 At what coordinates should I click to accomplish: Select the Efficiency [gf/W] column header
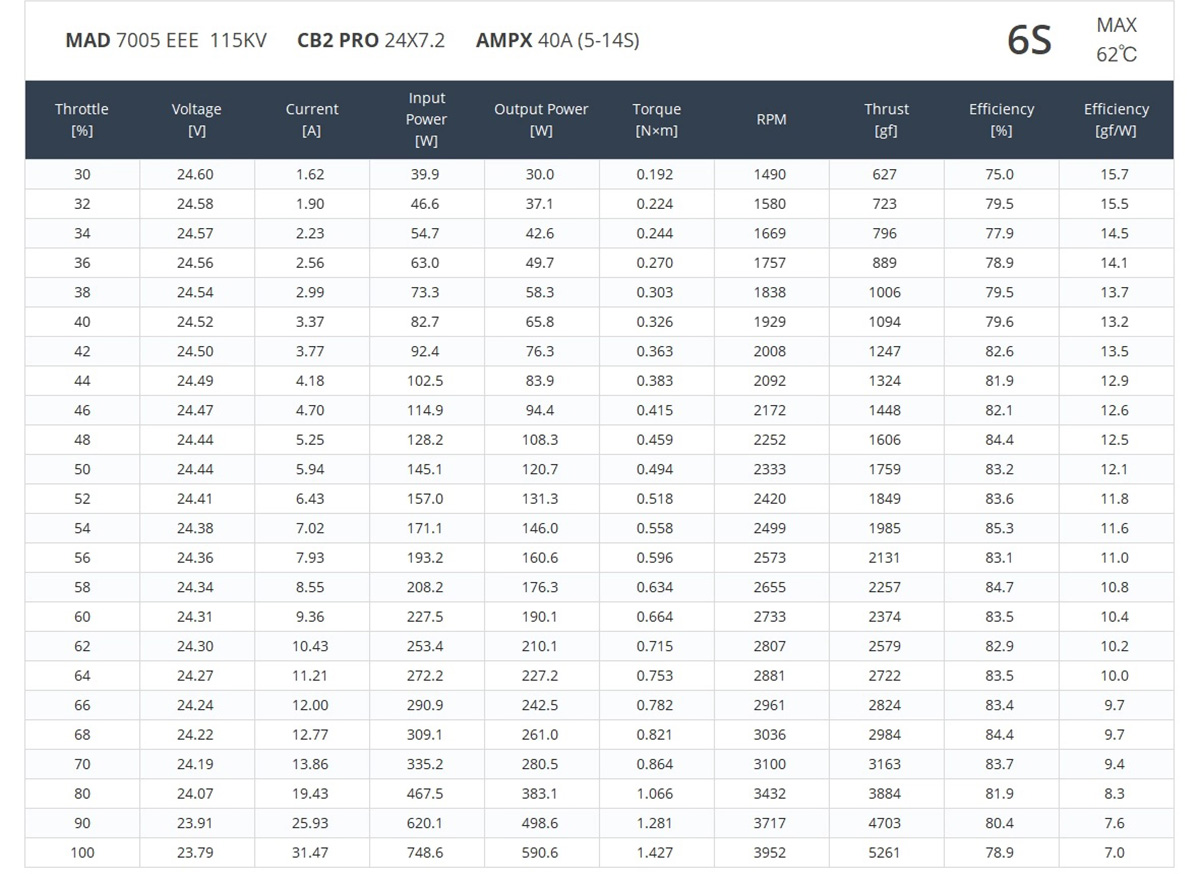pos(1116,120)
